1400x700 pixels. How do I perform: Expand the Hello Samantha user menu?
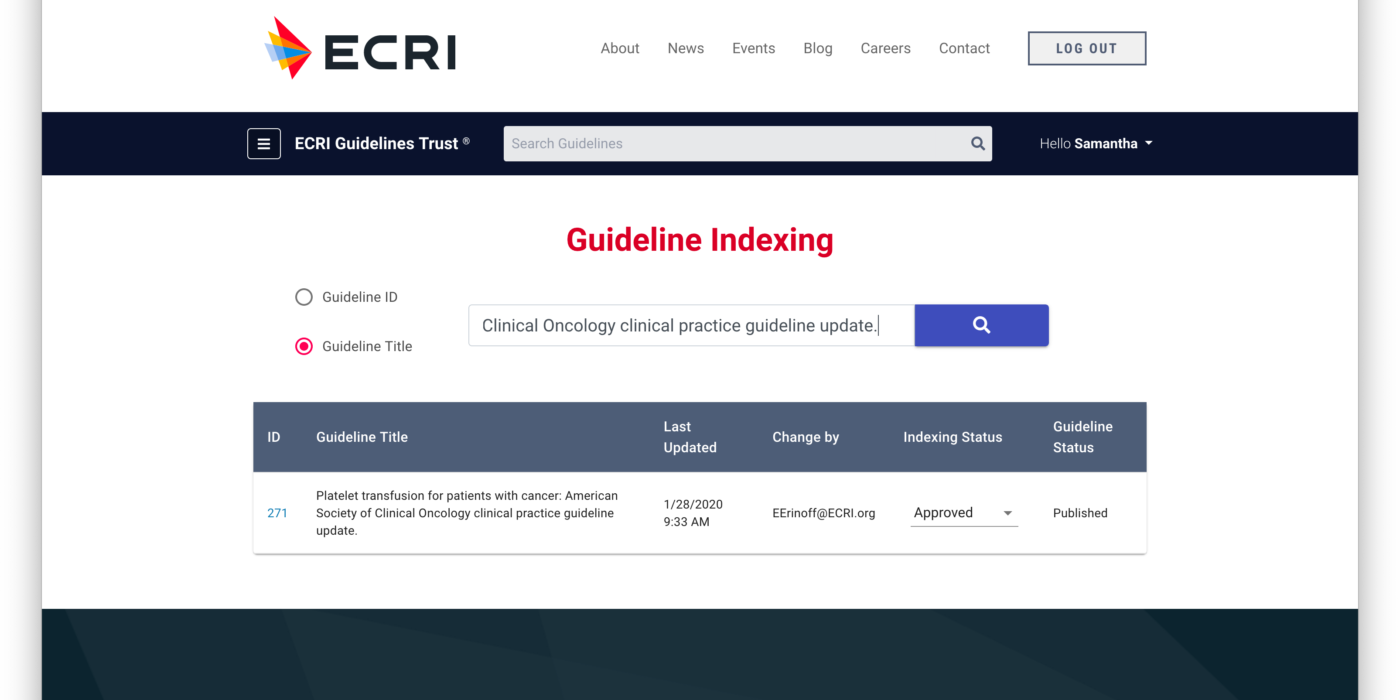(1095, 144)
